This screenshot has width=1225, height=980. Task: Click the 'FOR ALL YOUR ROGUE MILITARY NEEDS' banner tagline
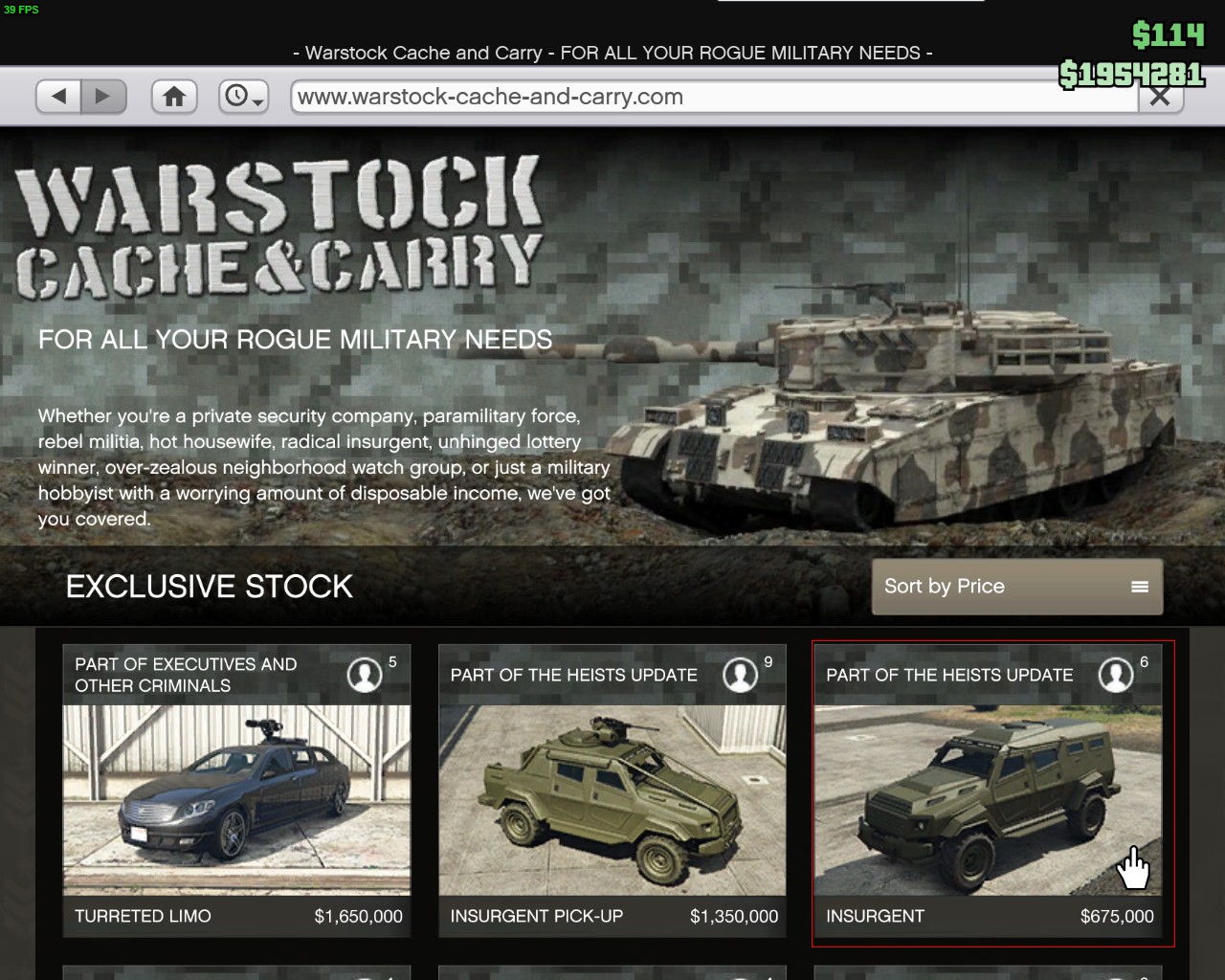point(296,340)
